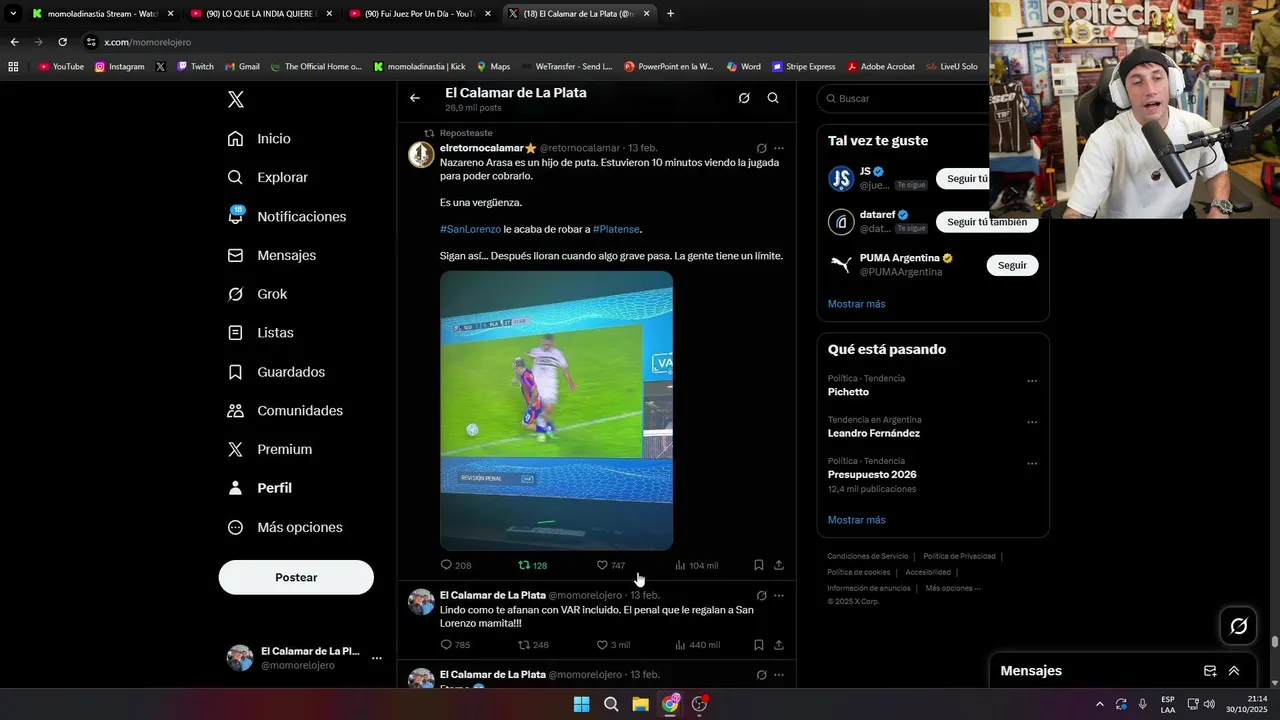Bookmark the Lindo como te afanan post
Image resolution: width=1280 pixels, height=720 pixels.
[x=759, y=645]
